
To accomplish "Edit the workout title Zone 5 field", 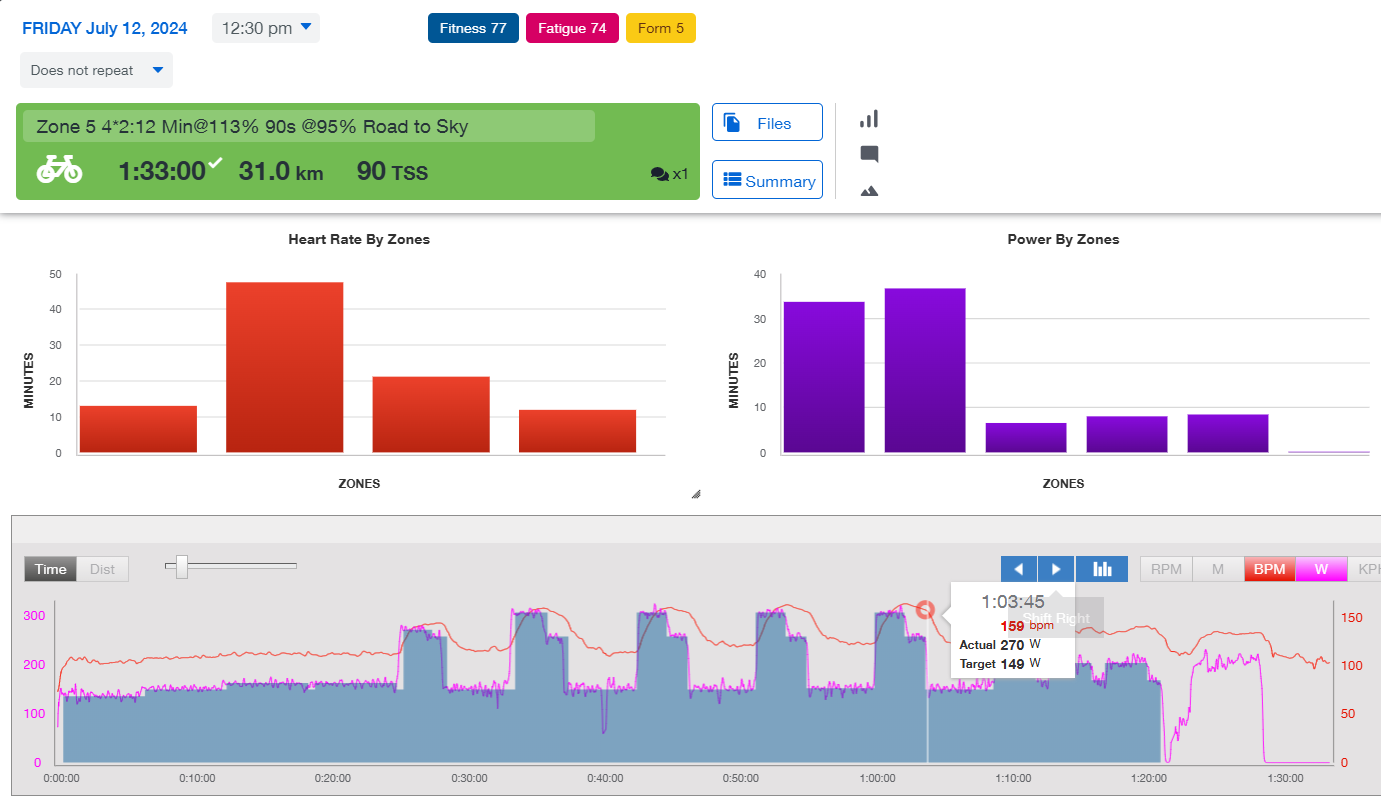I will (x=309, y=126).
